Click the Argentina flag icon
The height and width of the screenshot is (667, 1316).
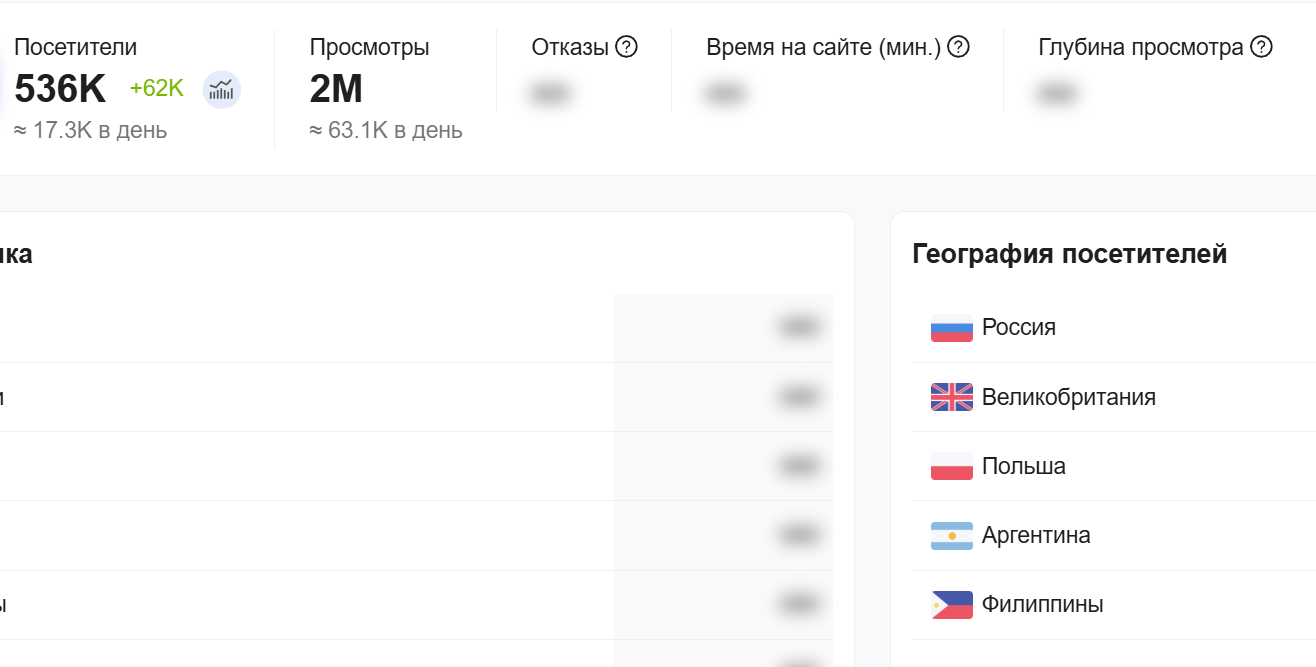tap(950, 535)
